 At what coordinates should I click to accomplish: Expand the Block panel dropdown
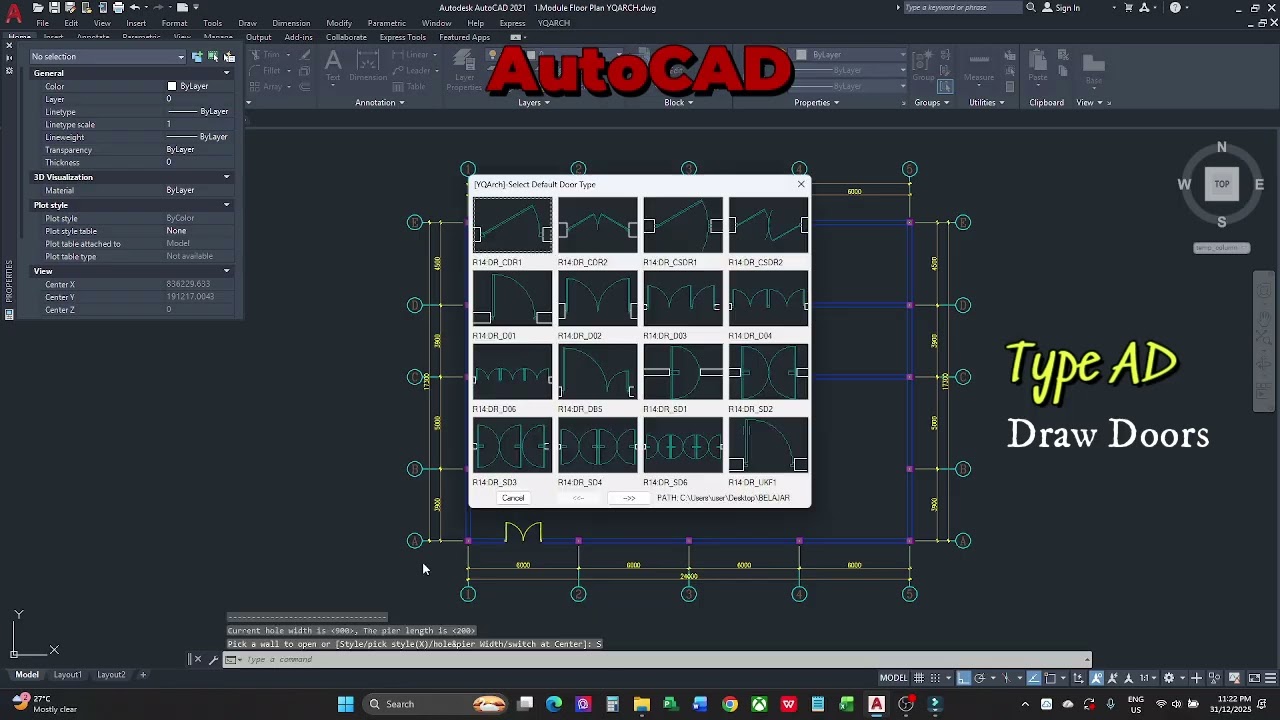click(679, 102)
